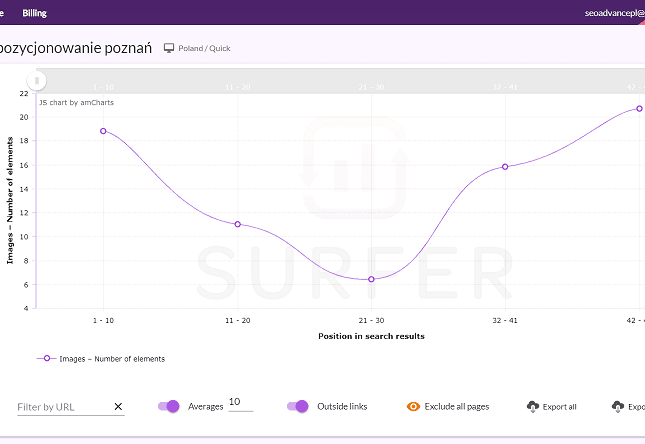645x444 pixels.
Task: Toggle the Outside links switch
Action: (x=297, y=406)
